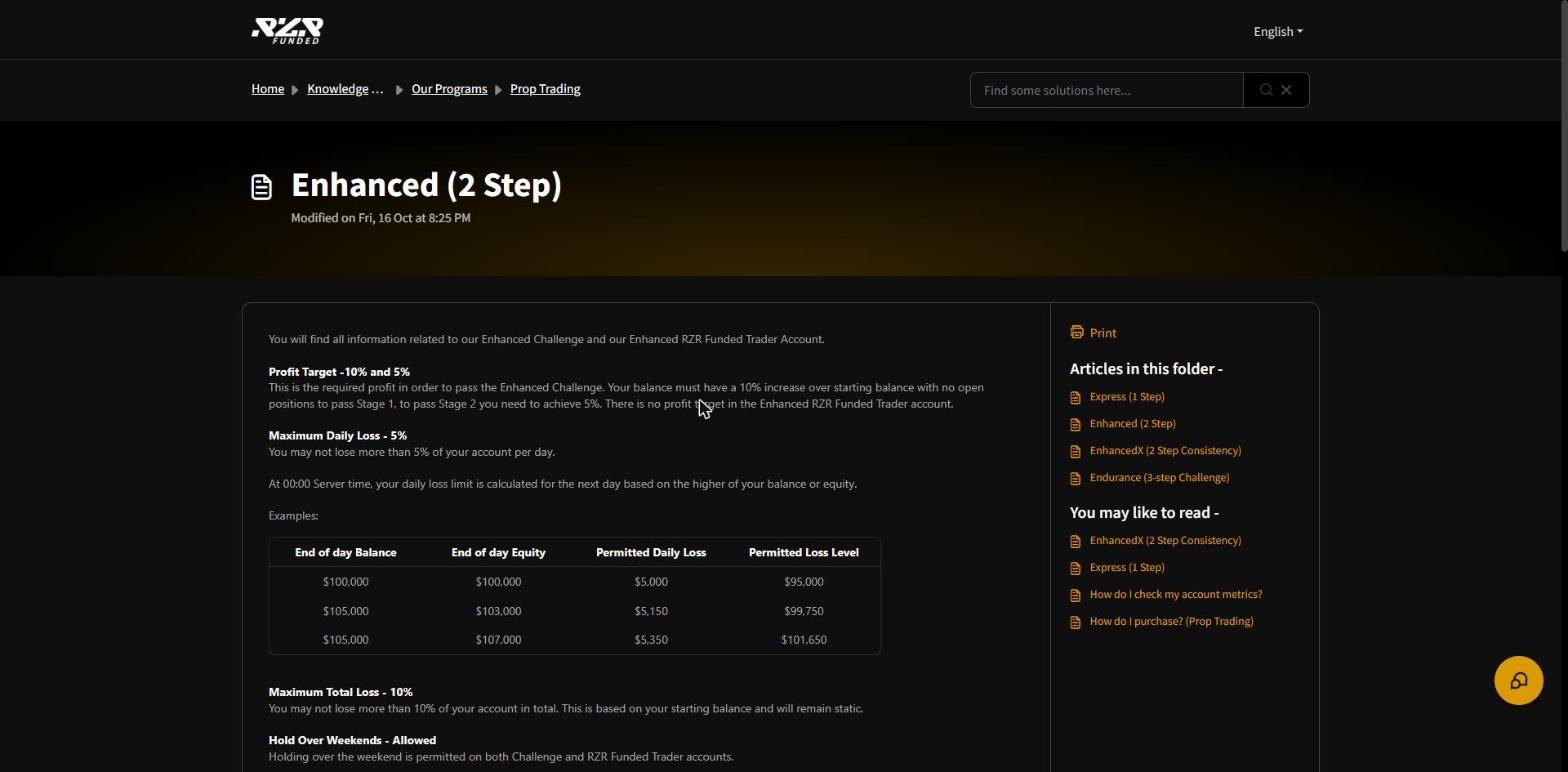Screen dimensions: 1568x772
Task: Click the RZR Funded logo
Action: (287, 31)
